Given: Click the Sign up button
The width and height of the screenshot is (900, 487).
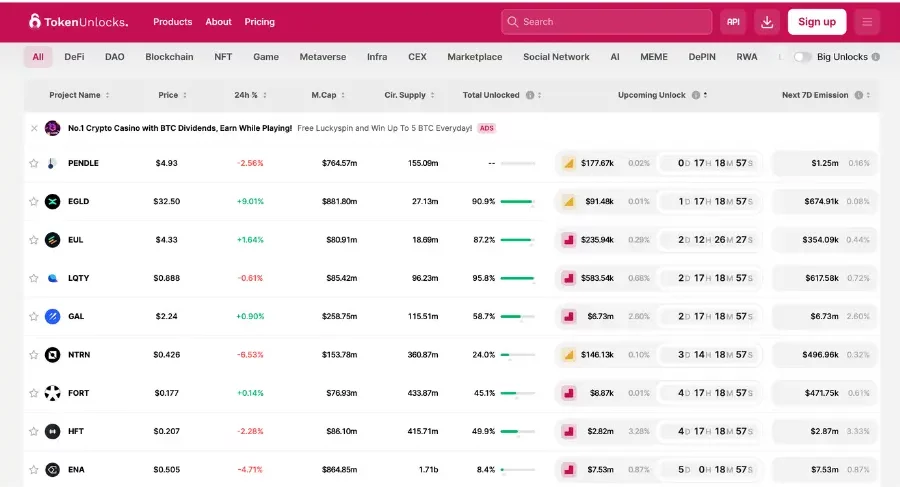Looking at the screenshot, I should (817, 22).
